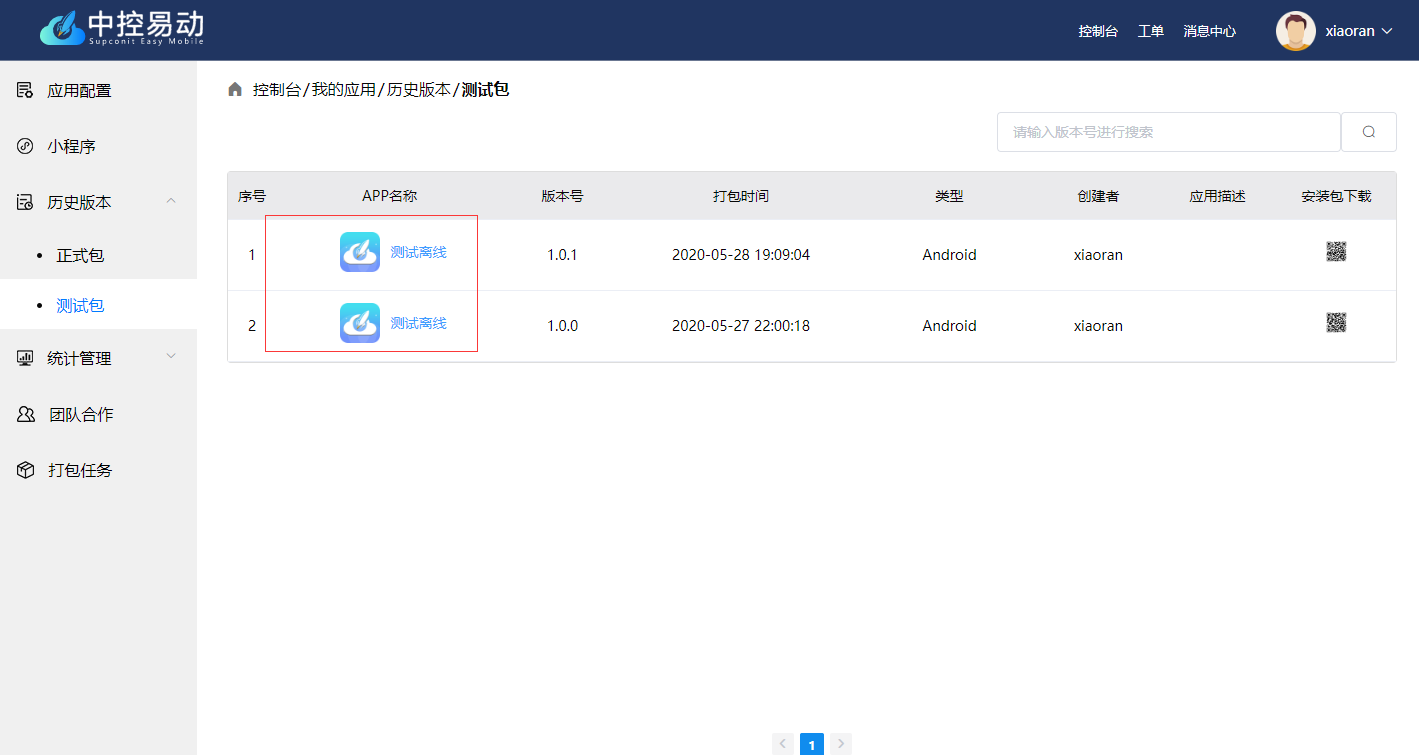Expand the 统计管理 menu chevron

pos(171,356)
